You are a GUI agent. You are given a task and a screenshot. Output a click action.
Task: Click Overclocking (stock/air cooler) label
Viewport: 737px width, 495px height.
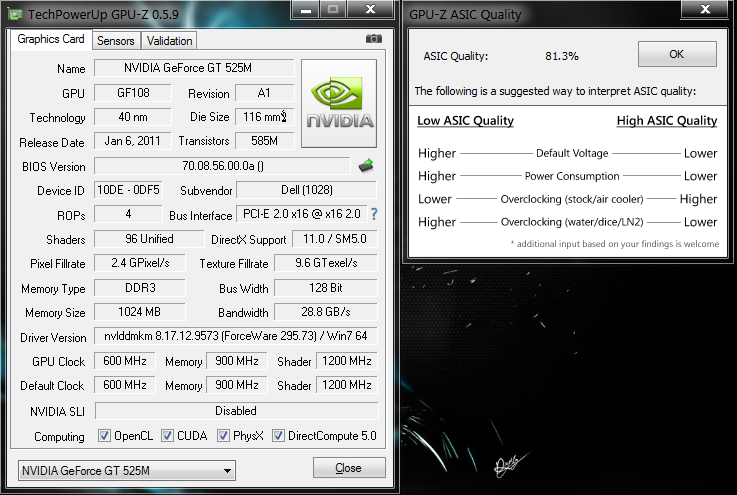point(572,199)
